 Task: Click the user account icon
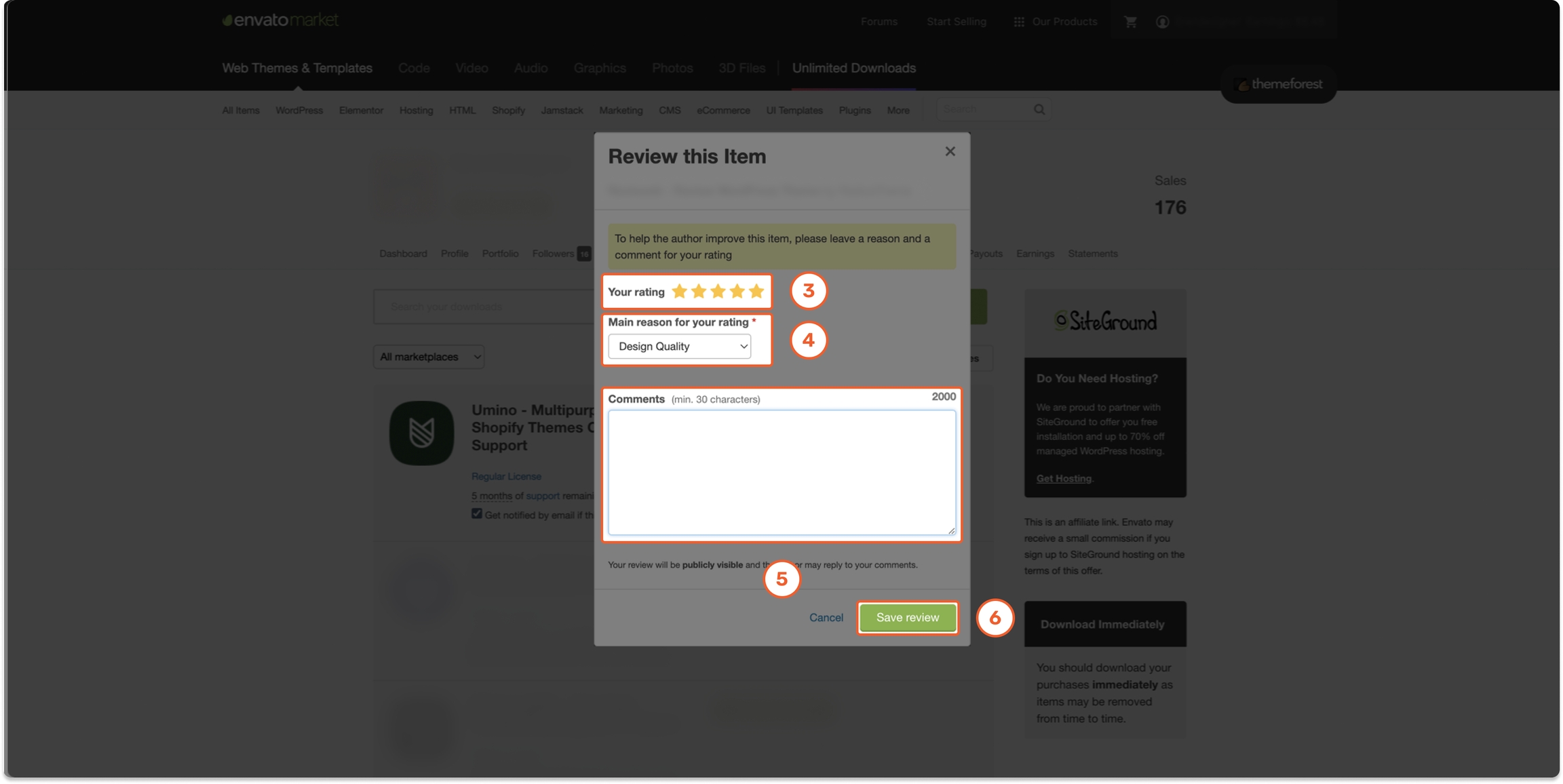(1162, 22)
